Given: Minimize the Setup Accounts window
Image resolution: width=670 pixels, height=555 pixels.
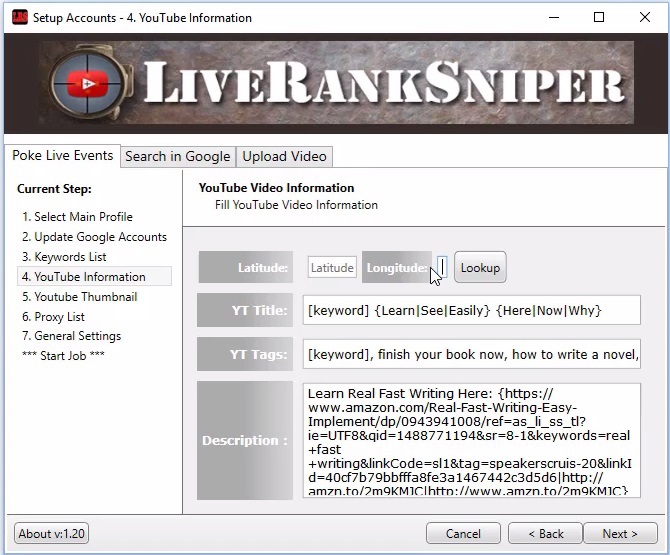Looking at the screenshot, I should (x=554, y=18).
